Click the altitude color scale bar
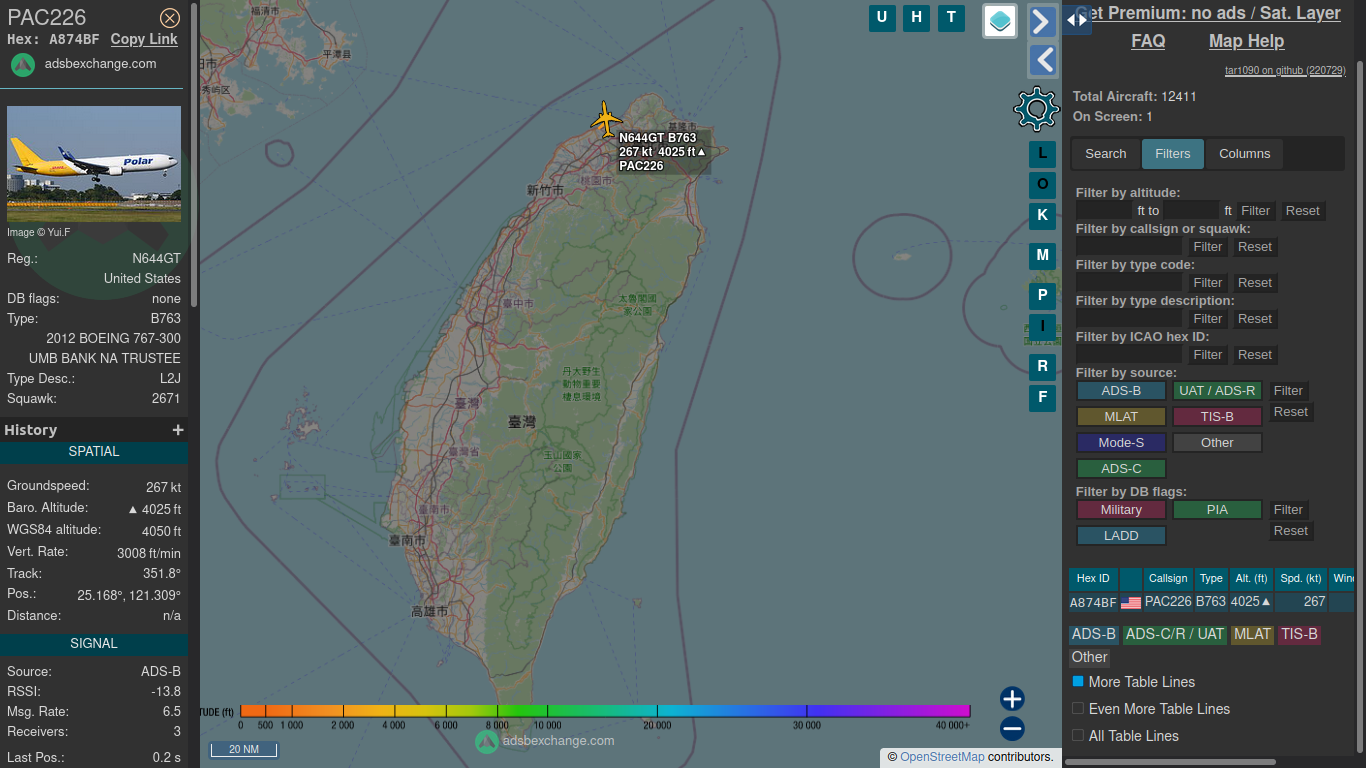 point(605,711)
